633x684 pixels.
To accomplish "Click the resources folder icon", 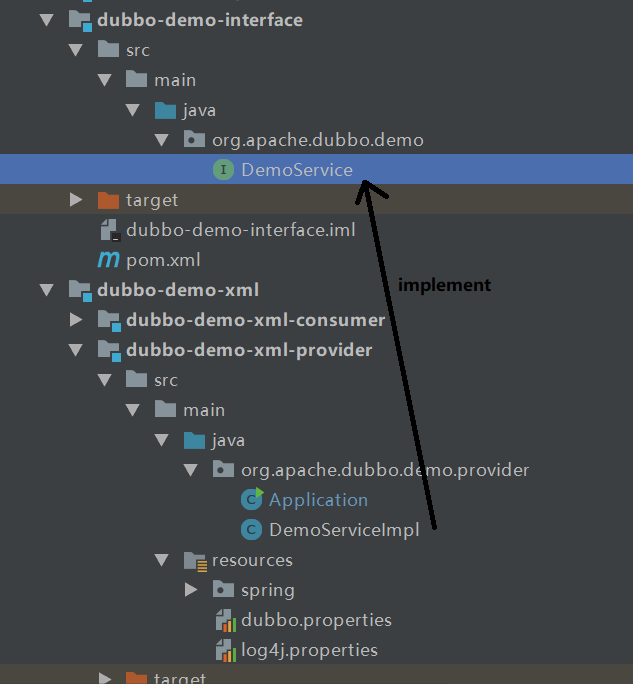I will pos(195,561).
